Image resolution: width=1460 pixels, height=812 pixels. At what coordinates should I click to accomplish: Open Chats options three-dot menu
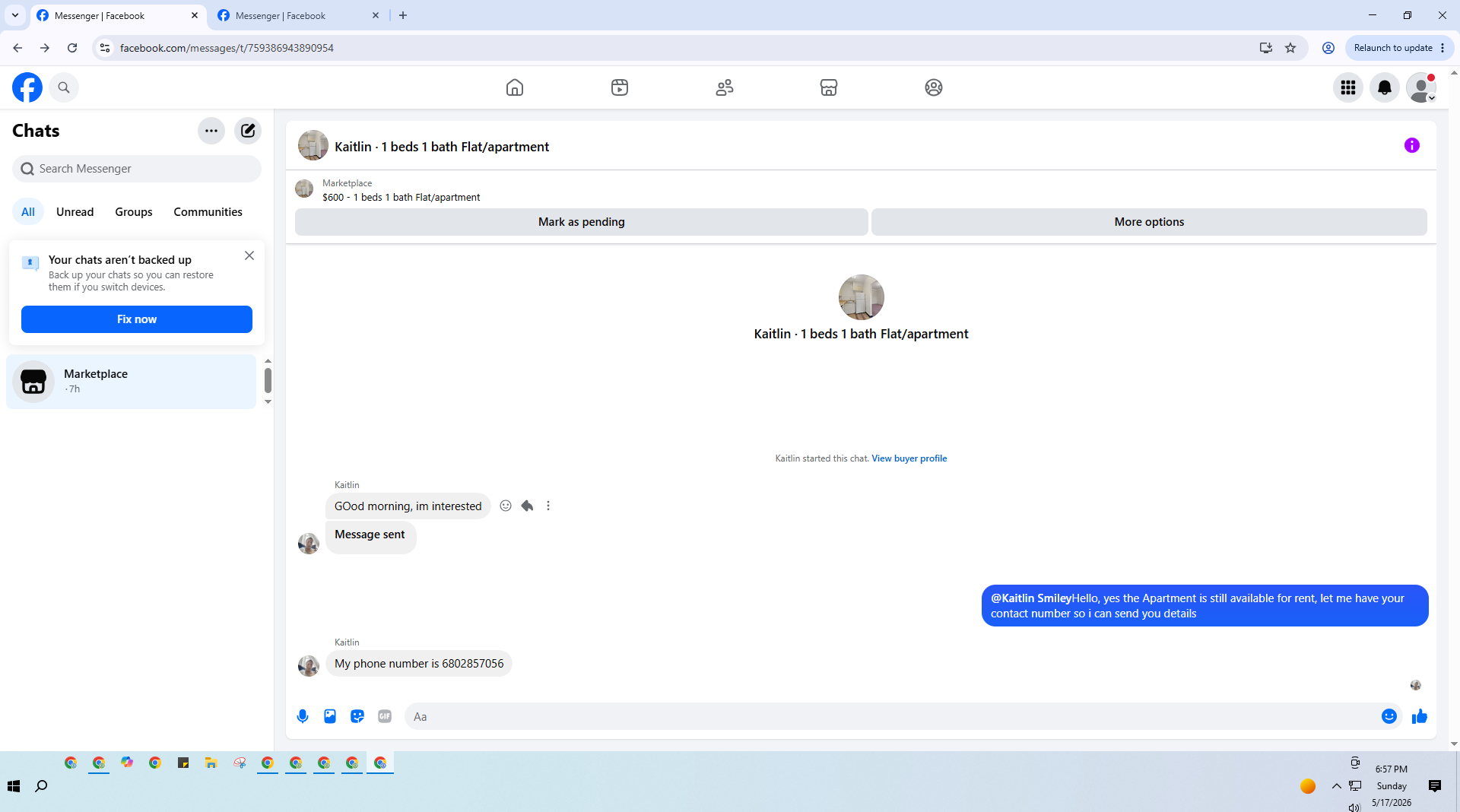coord(211,131)
